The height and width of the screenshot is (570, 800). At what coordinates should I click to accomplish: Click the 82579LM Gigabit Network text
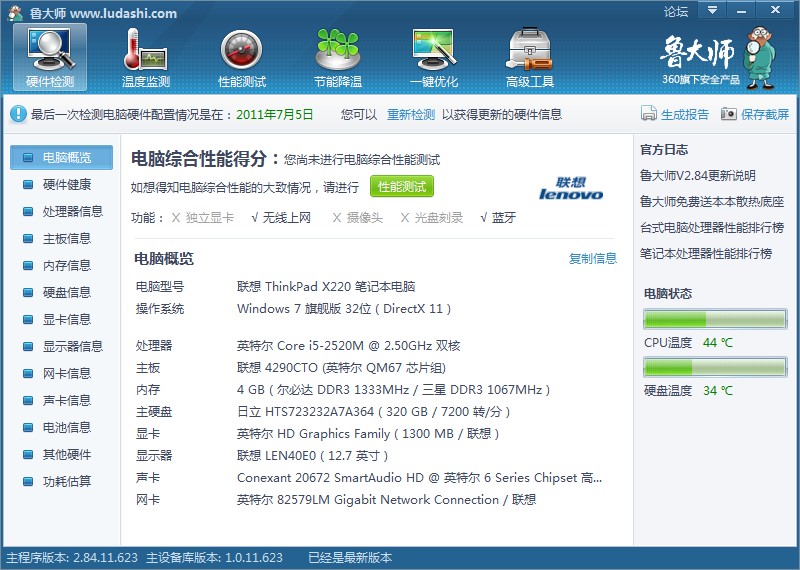[386, 500]
